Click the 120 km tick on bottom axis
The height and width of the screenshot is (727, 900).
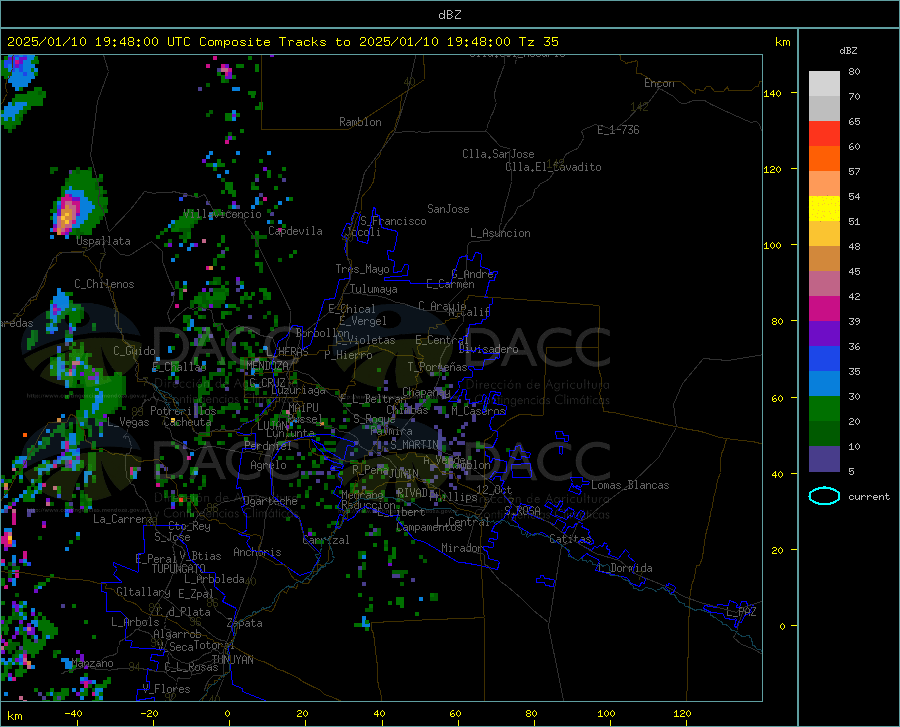tap(682, 713)
